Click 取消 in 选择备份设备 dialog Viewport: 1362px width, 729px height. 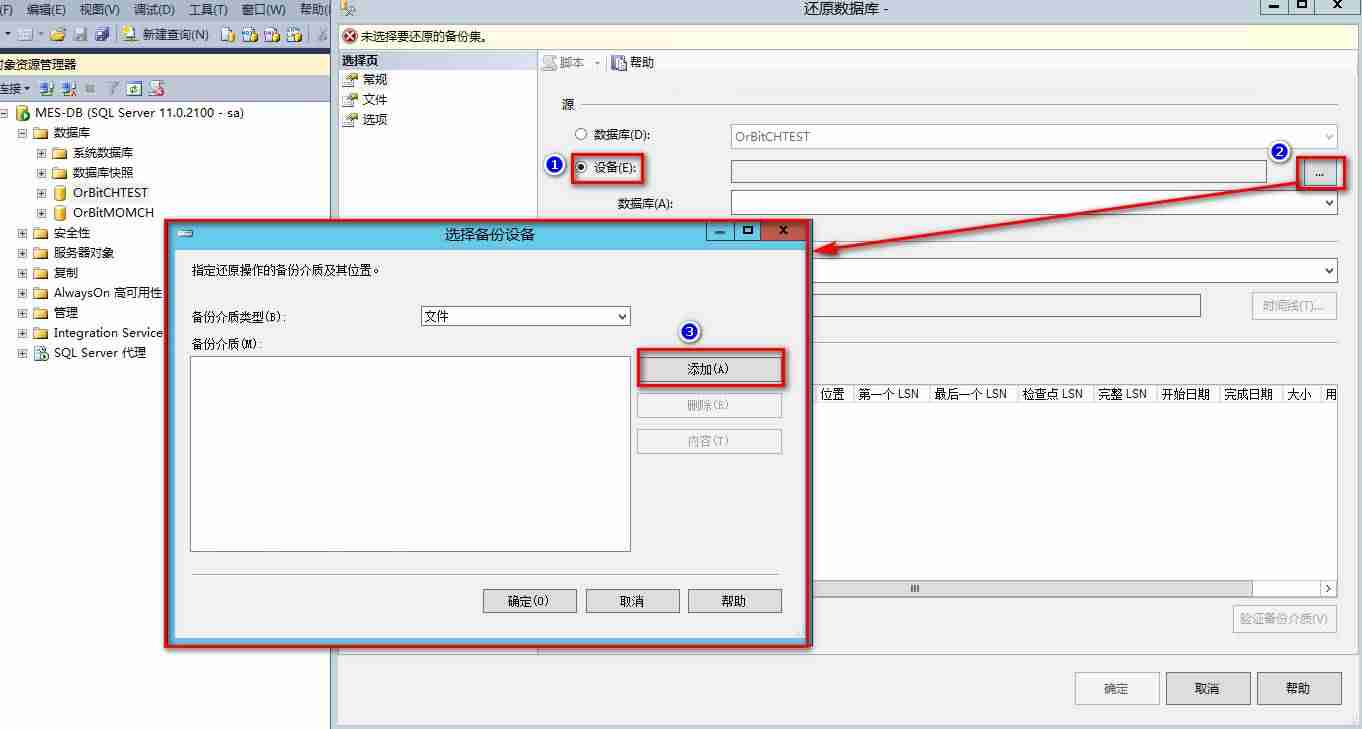pyautogui.click(x=632, y=601)
